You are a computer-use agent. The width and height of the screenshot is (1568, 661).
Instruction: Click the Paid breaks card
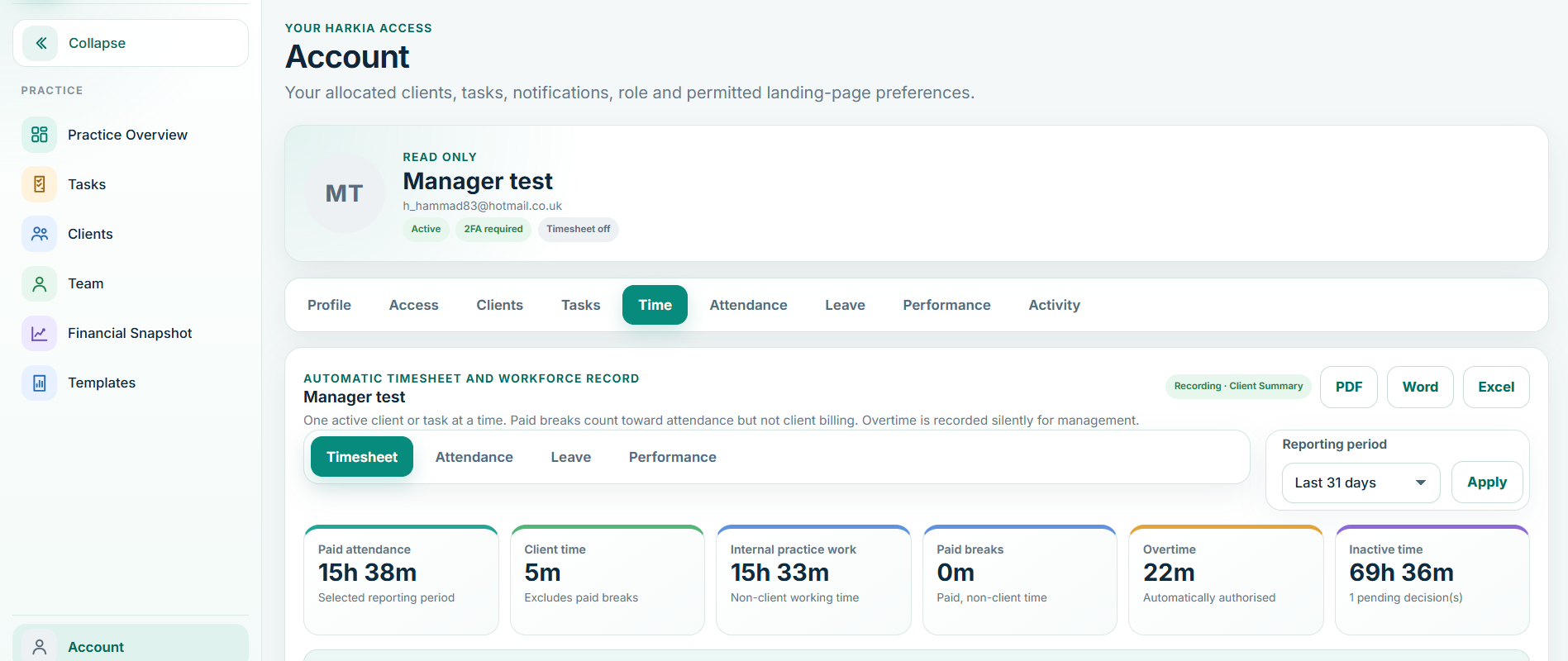click(1019, 580)
